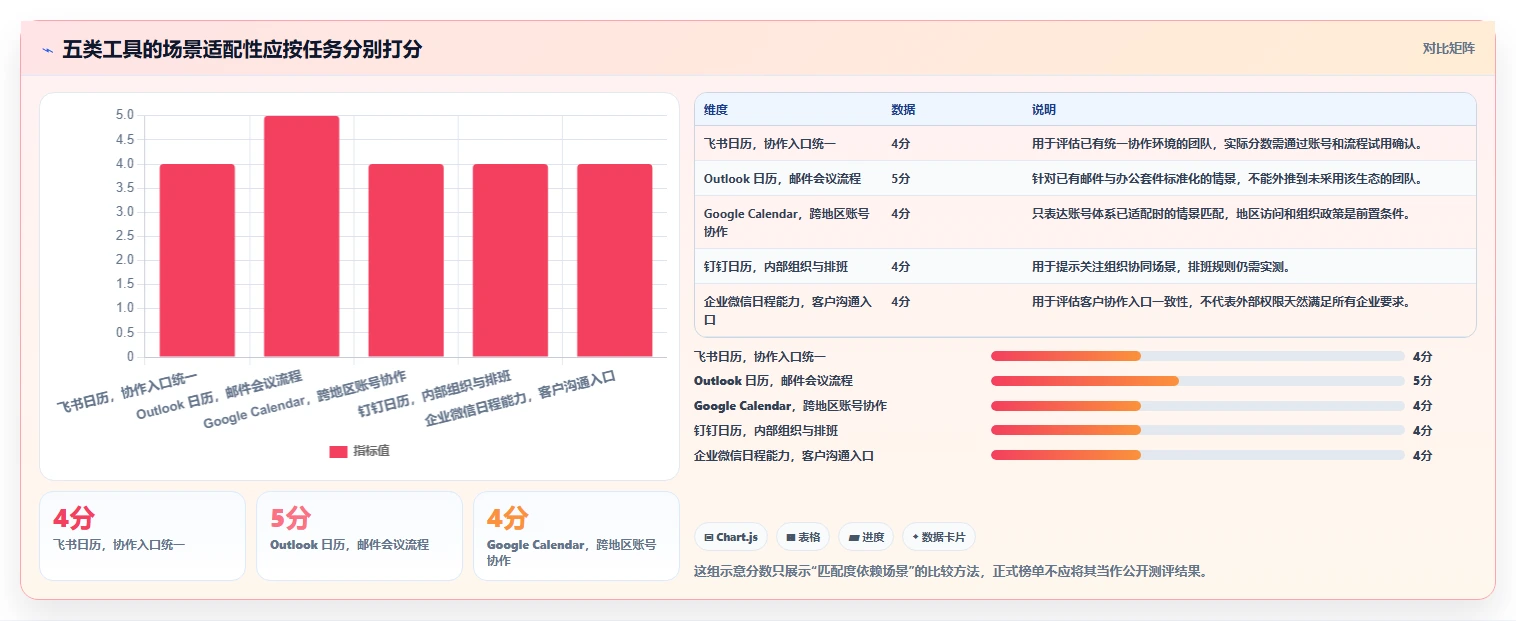Click the 飞书日历 bar in the chart
Viewport: 1516px width, 621px height.
click(197, 260)
